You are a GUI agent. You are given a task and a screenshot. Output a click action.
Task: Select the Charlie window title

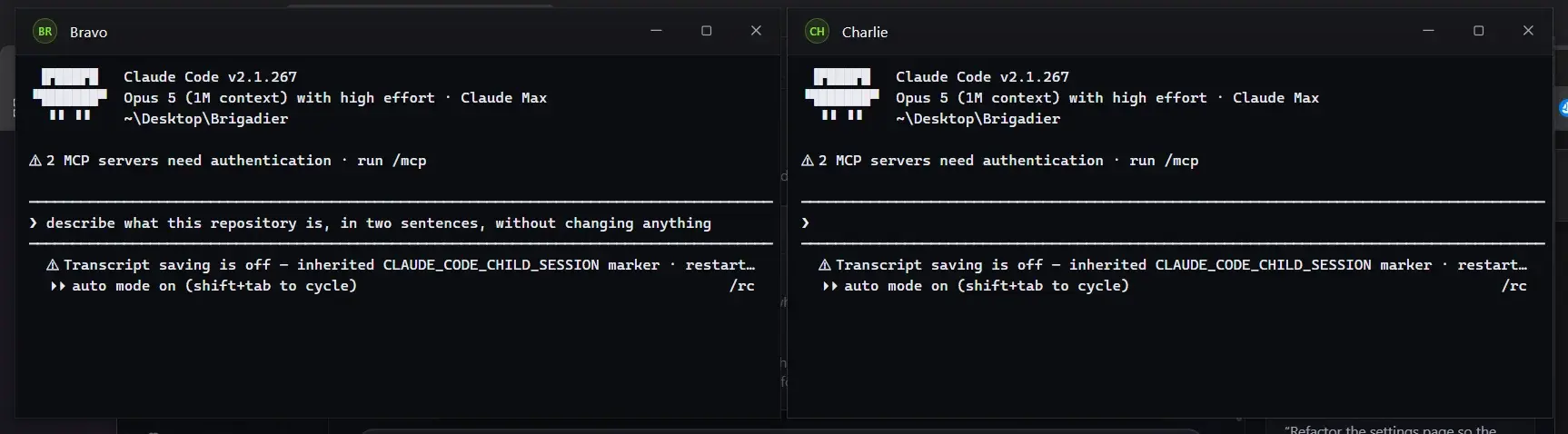(865, 32)
